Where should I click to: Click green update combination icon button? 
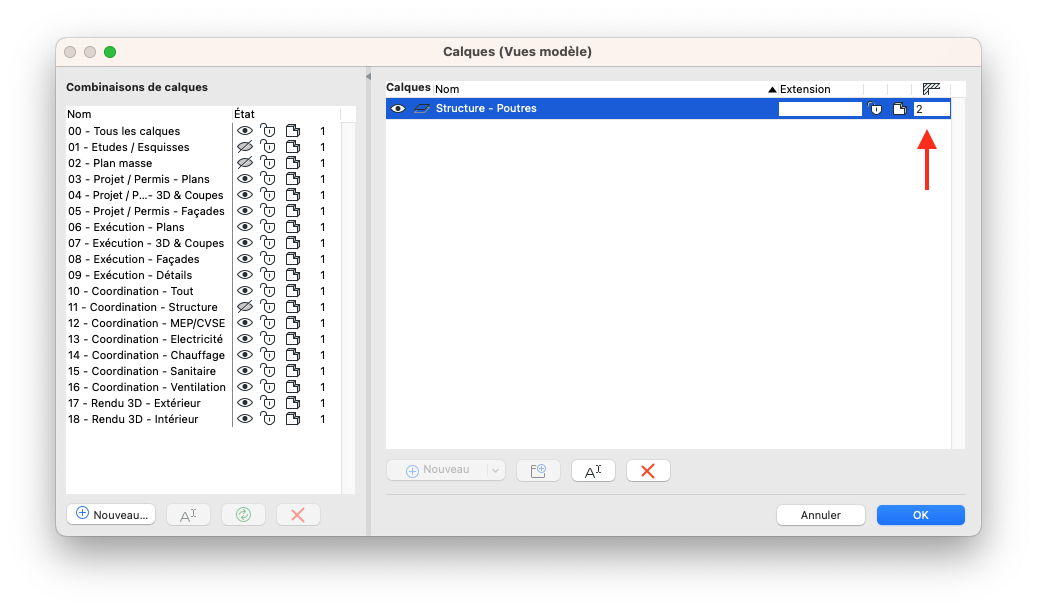click(x=243, y=514)
